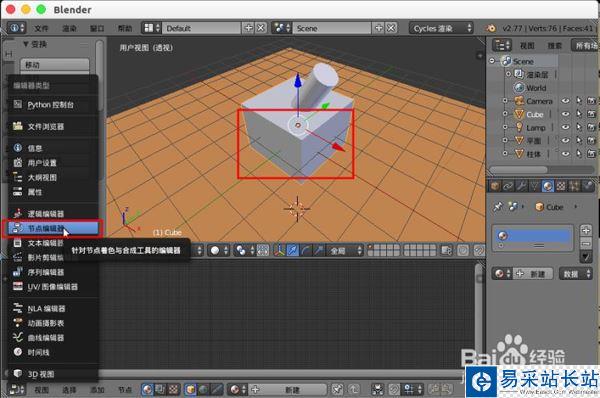Screen dimensions: 600x398
Task: Toggle Camera visibility eye icon
Action: [x=565, y=101]
